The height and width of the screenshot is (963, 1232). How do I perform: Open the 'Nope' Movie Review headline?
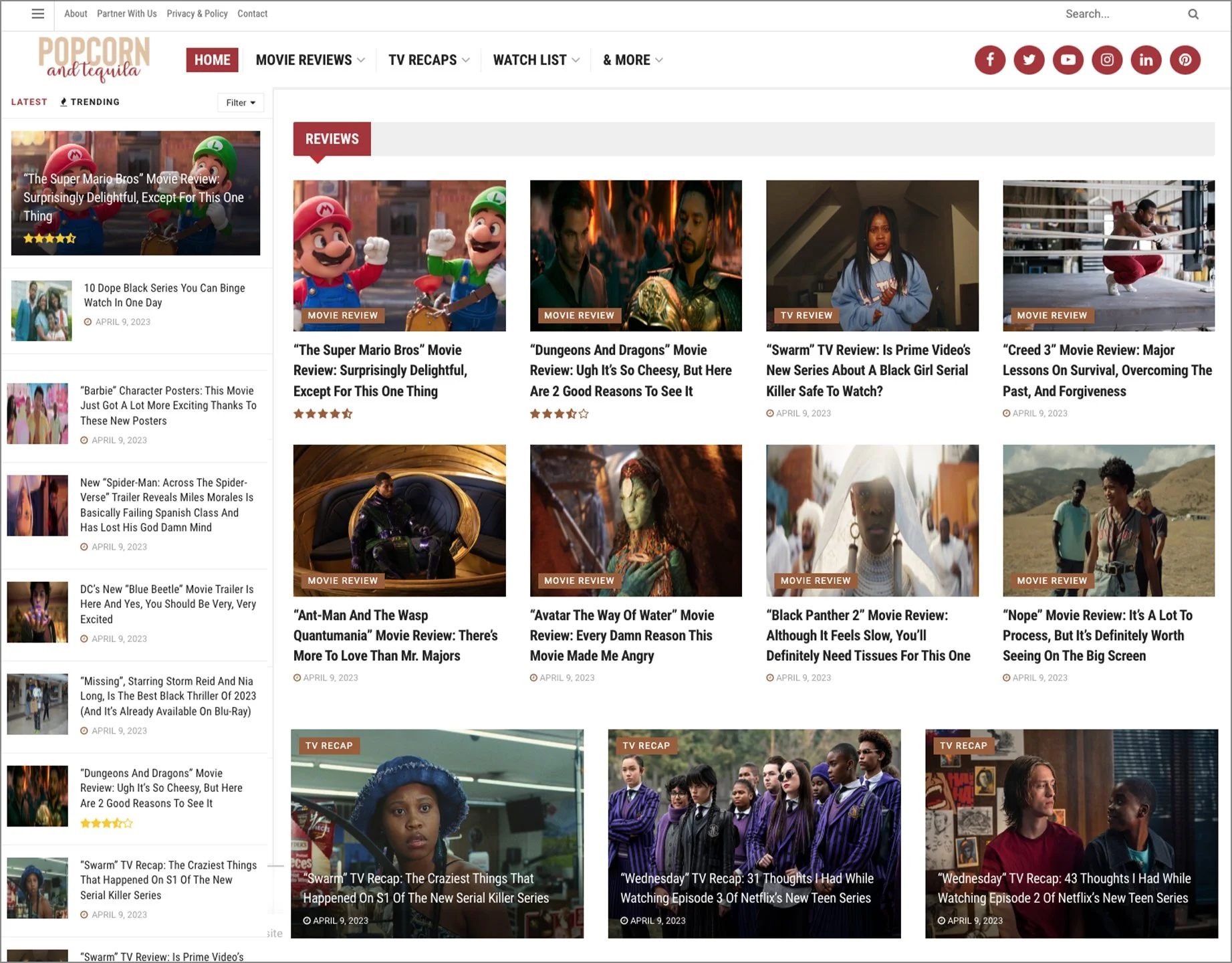[1098, 635]
